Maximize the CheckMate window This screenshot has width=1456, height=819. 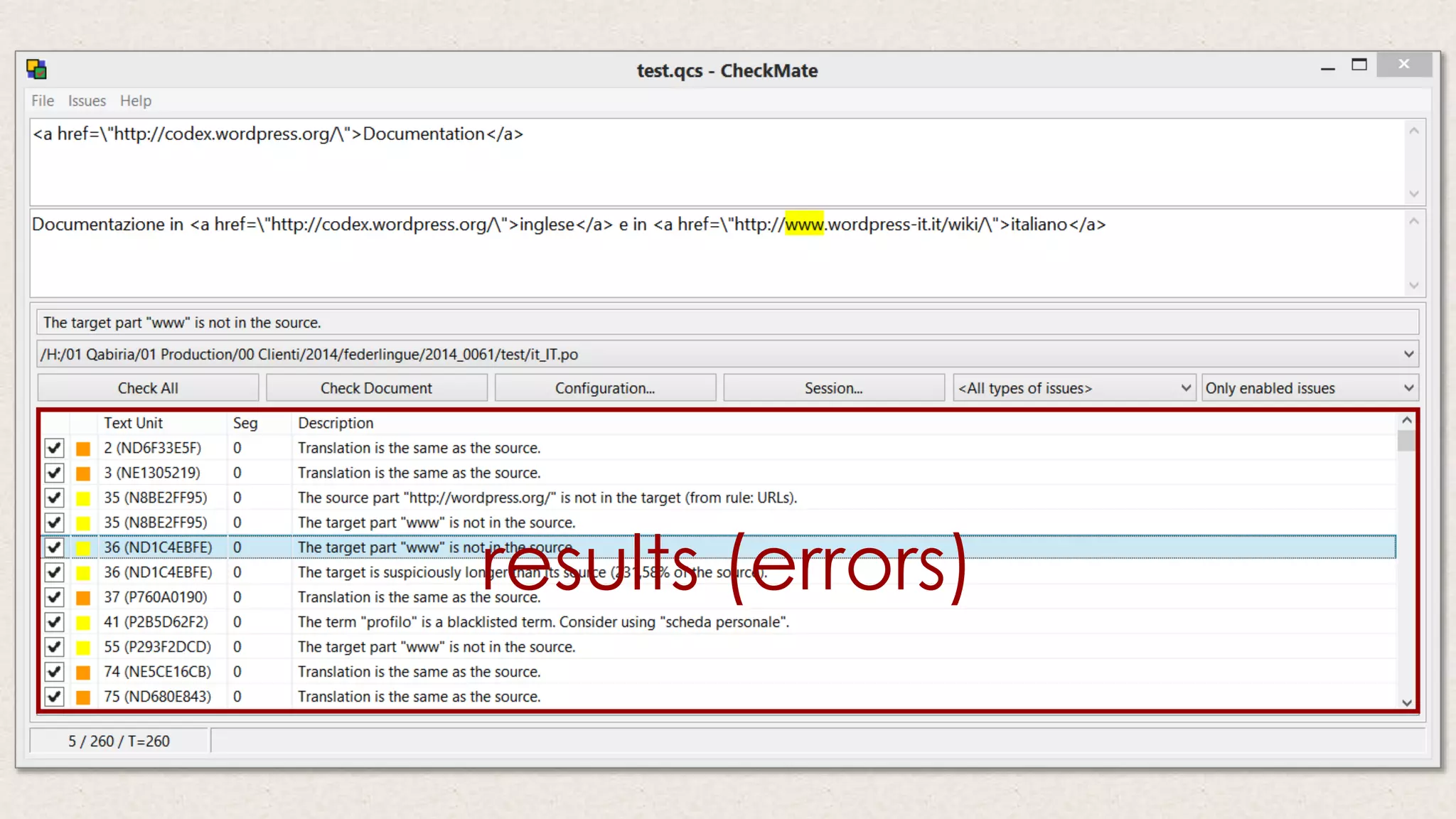point(1359,65)
